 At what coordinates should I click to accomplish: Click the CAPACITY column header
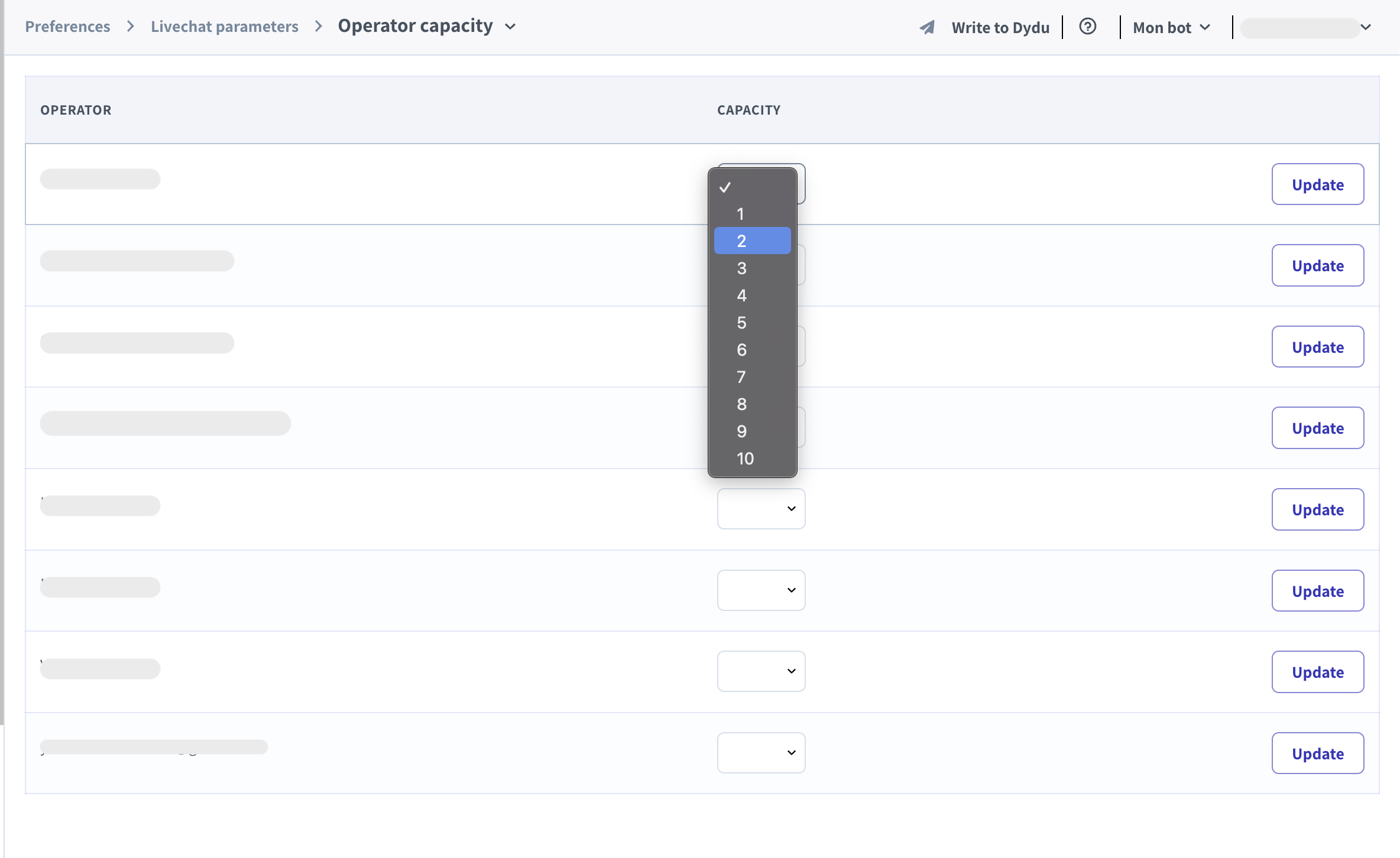(748, 110)
